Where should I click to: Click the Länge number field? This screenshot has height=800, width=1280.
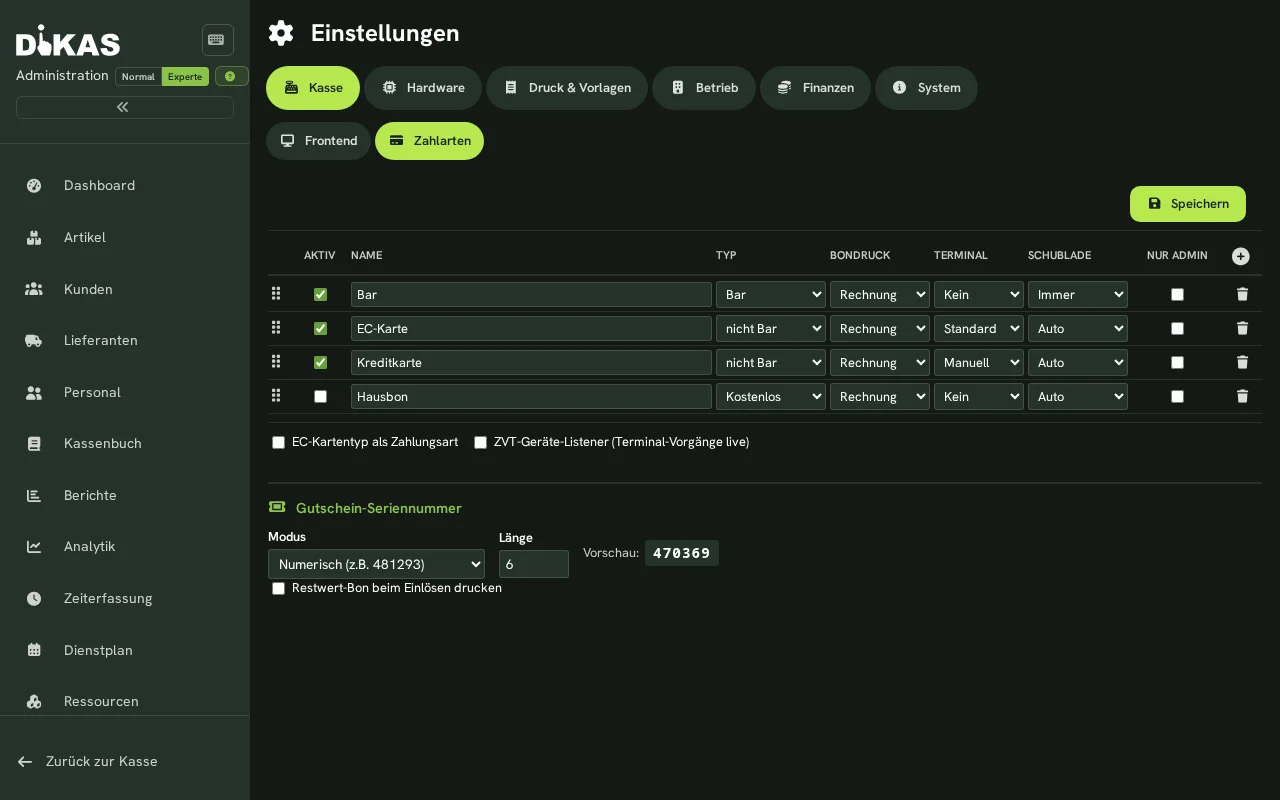point(534,564)
